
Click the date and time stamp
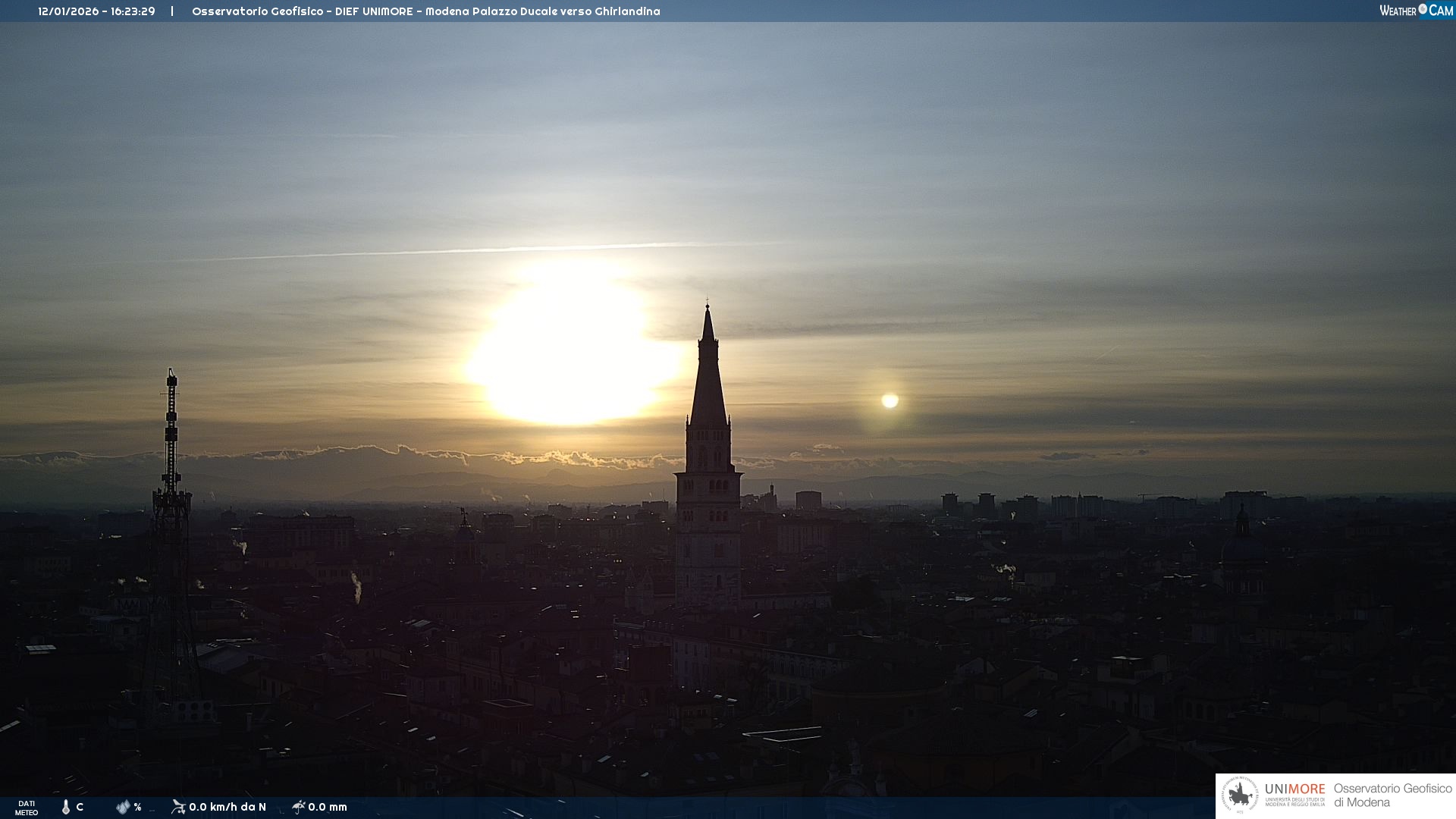tap(96, 11)
